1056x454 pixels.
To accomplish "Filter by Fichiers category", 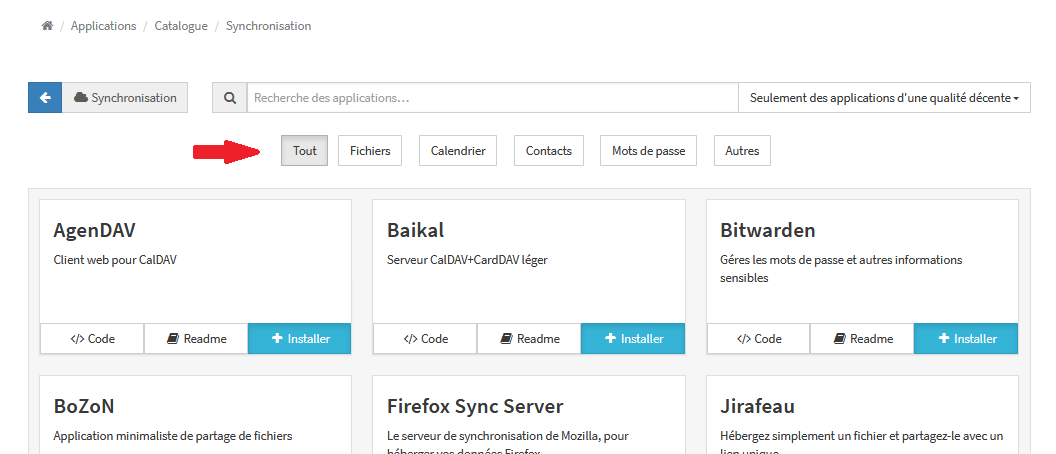I will pyautogui.click(x=370, y=151).
